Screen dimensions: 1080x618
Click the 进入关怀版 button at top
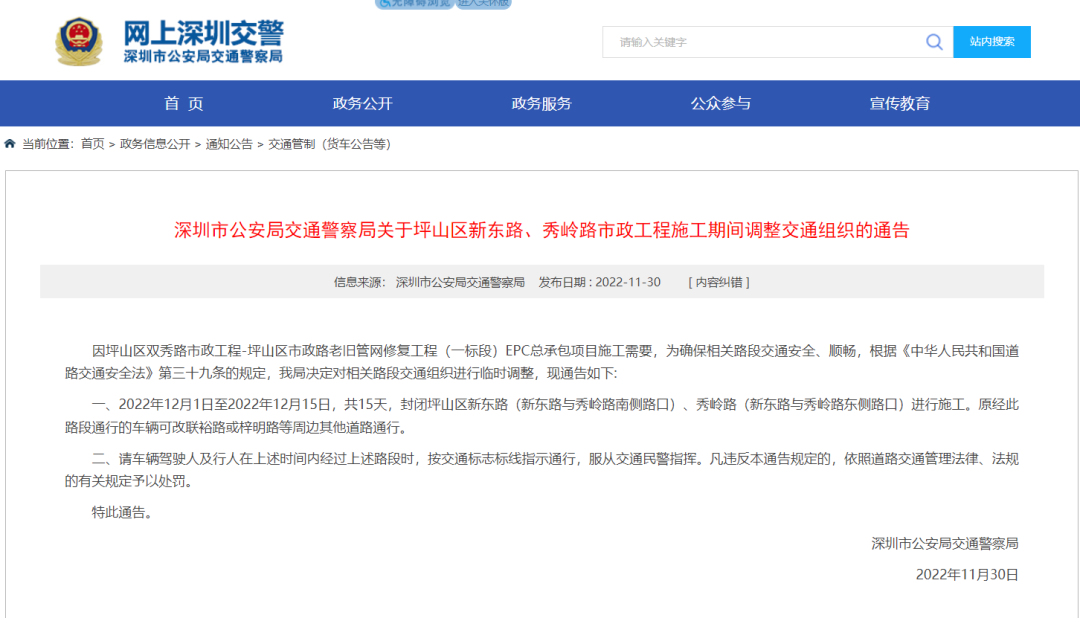[483, 3]
